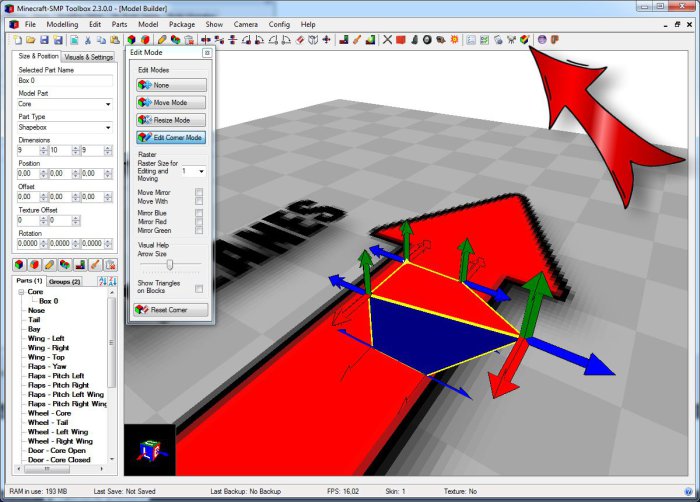Click the add box cube icon in top toolbar

click(132, 40)
